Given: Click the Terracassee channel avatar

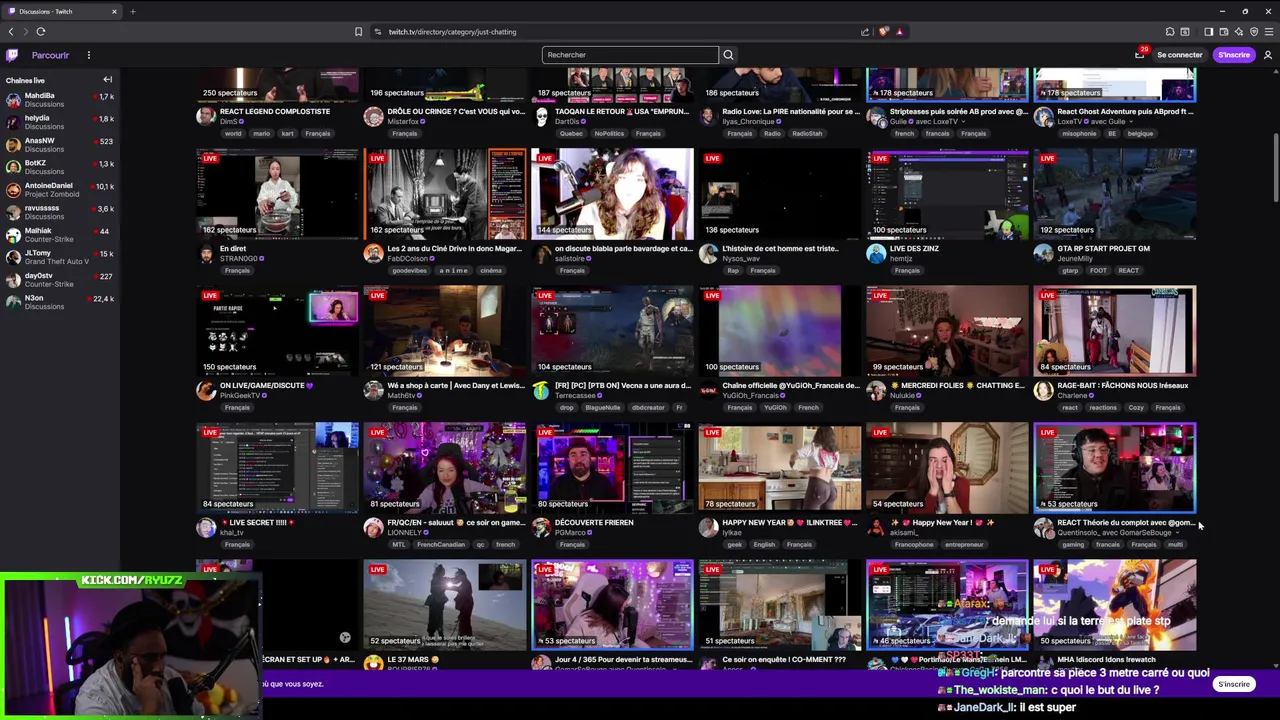Looking at the screenshot, I should click(541, 391).
